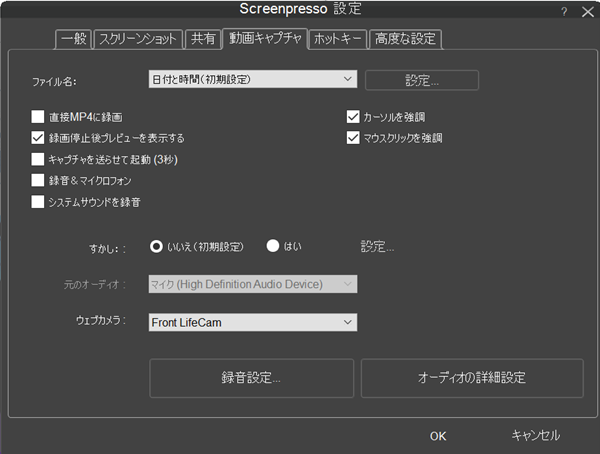Screen dimensions: 600x454
Task: Select the 共有 tab
Action: 203,39
